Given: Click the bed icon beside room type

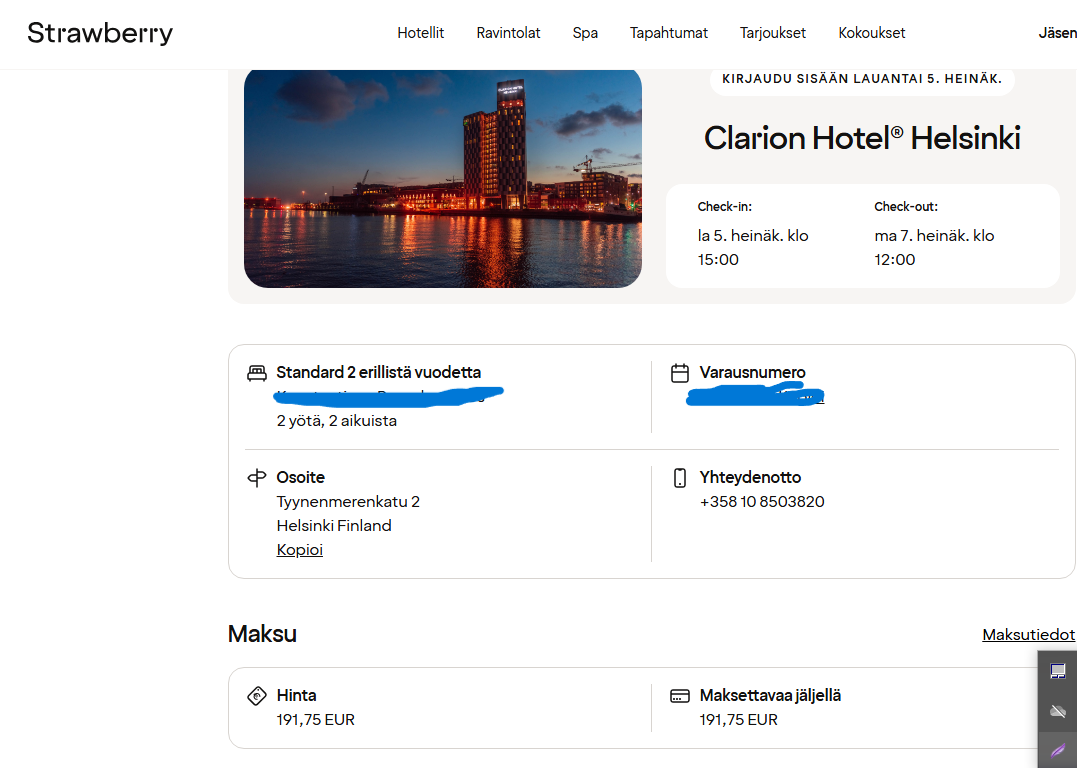Looking at the screenshot, I should pyautogui.click(x=257, y=373).
